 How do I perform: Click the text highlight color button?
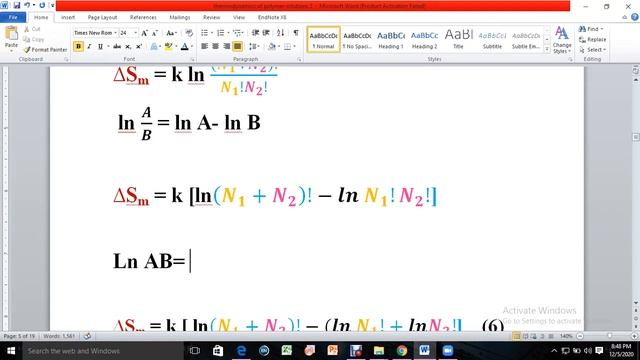[168, 47]
